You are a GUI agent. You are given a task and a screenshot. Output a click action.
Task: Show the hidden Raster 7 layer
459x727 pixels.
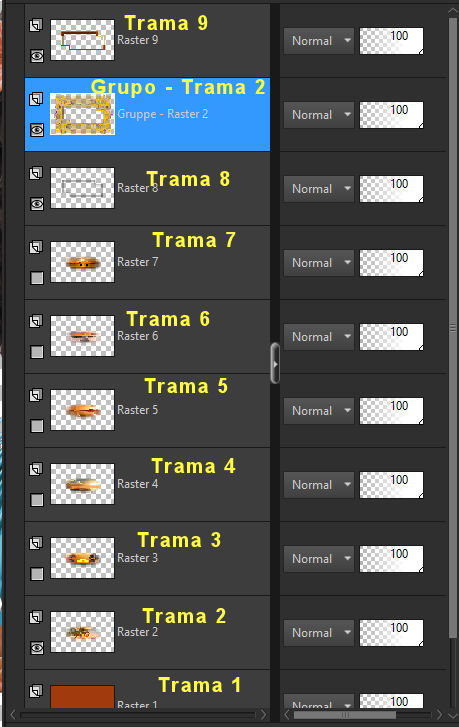37,278
